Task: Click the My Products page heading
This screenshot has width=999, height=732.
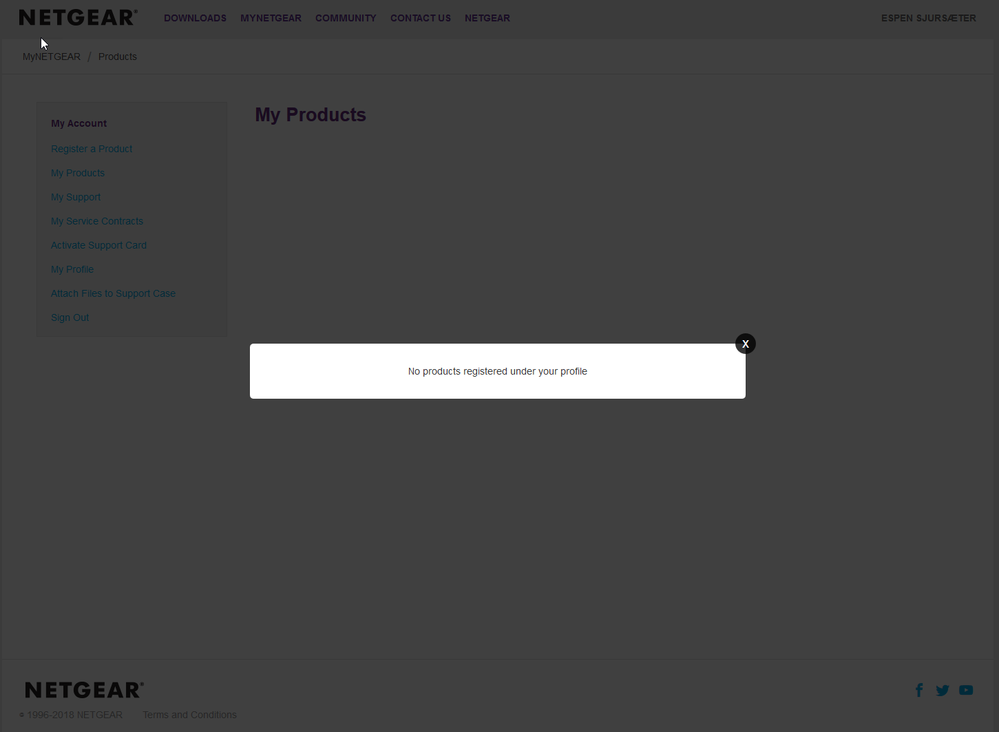Action: tap(310, 115)
